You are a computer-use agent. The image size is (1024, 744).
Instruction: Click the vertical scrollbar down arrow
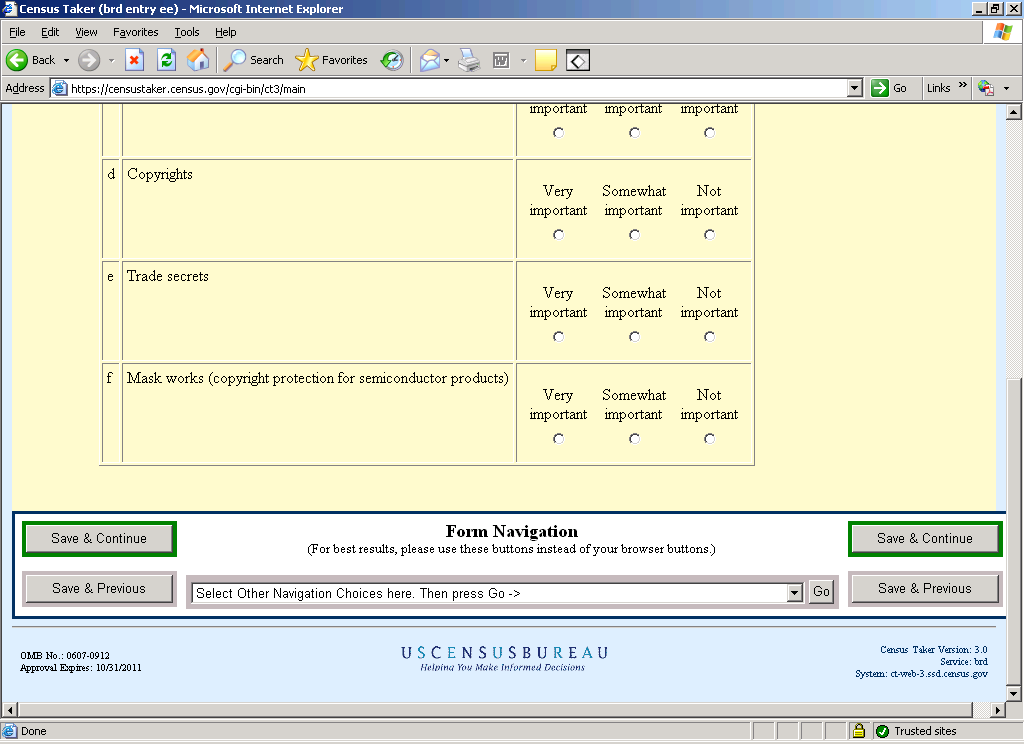coord(1013,693)
